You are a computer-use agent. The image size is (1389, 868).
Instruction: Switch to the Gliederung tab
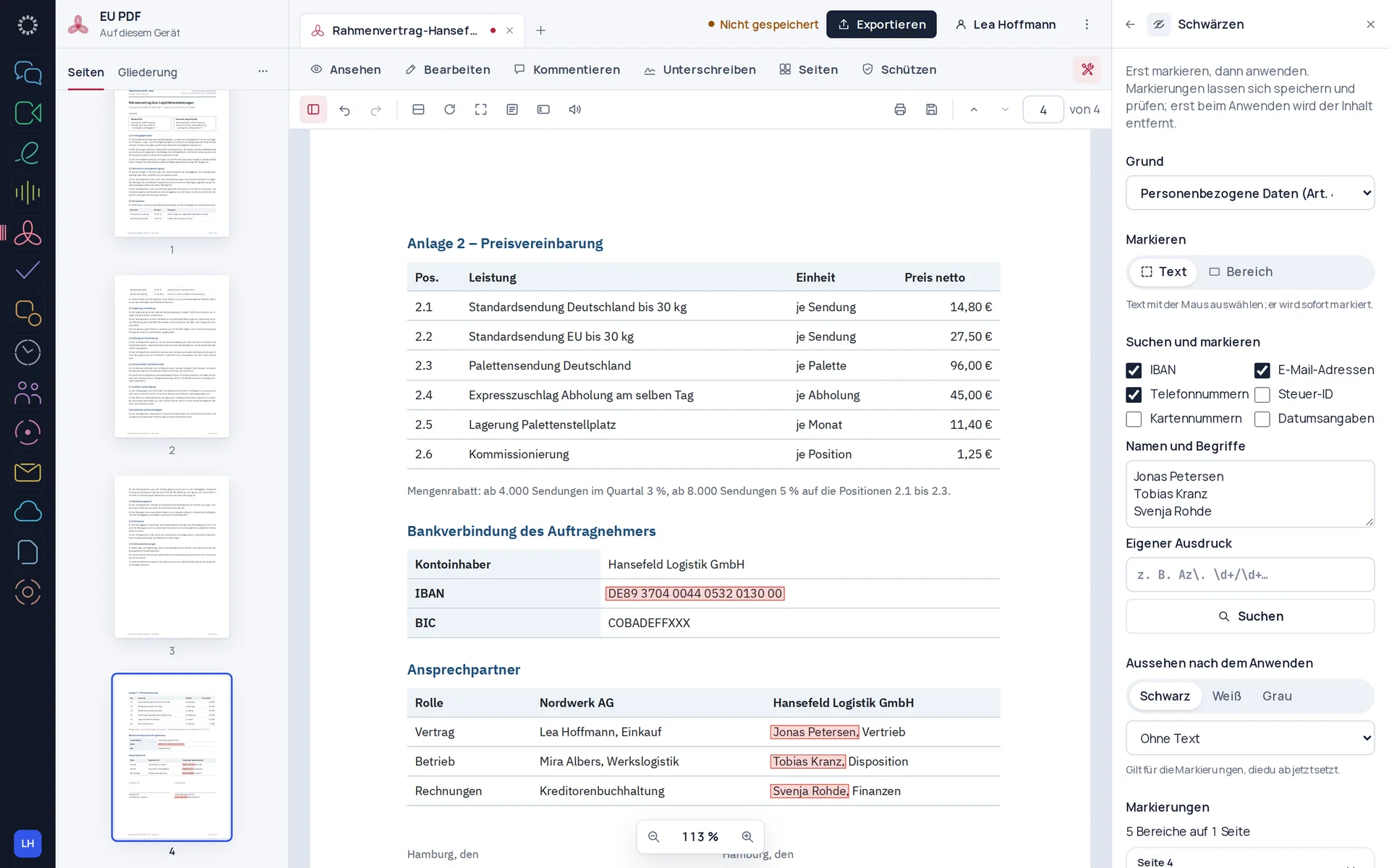[x=148, y=72]
